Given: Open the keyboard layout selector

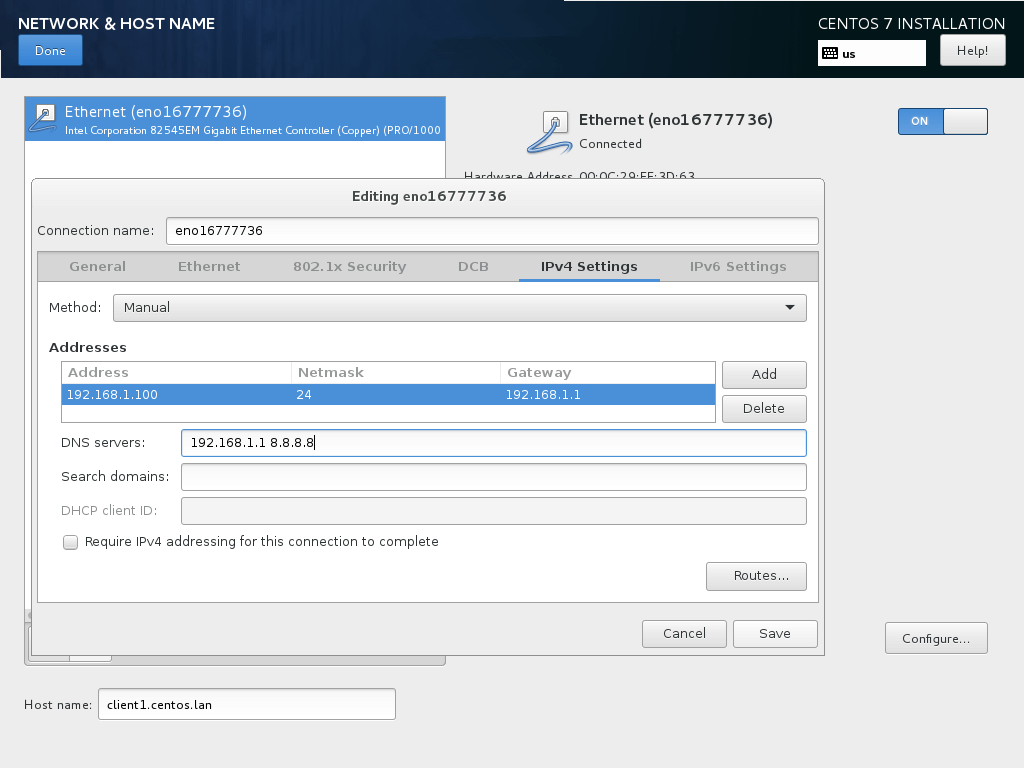Looking at the screenshot, I should [871, 53].
